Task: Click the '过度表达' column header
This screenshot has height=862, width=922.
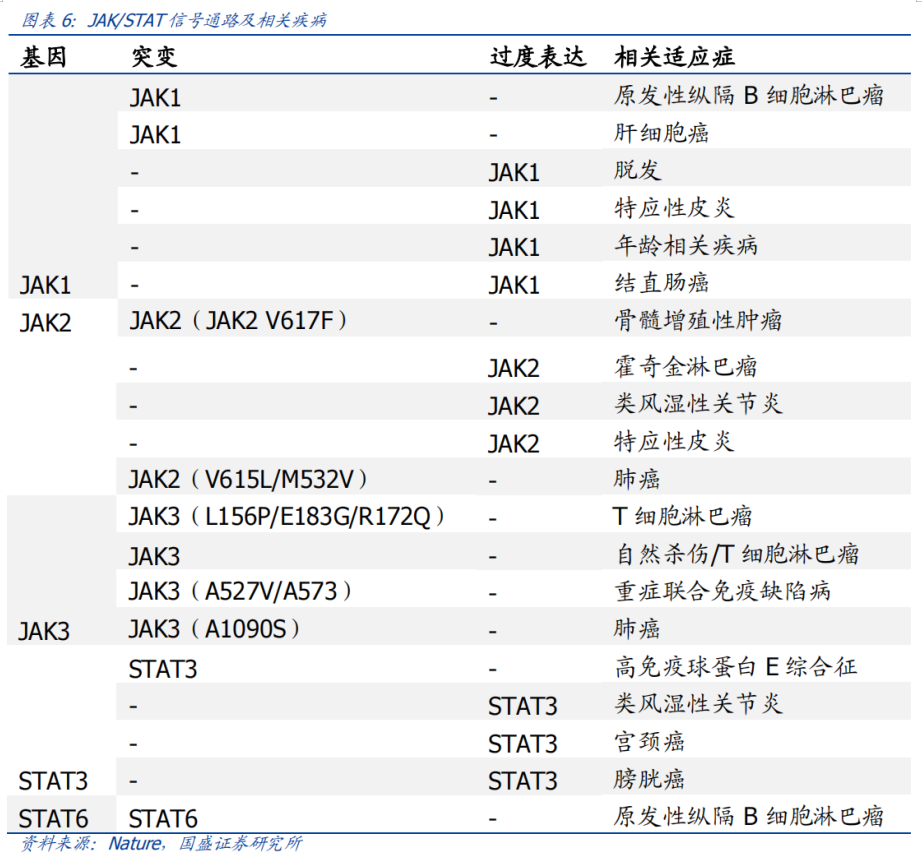Action: tap(537, 57)
